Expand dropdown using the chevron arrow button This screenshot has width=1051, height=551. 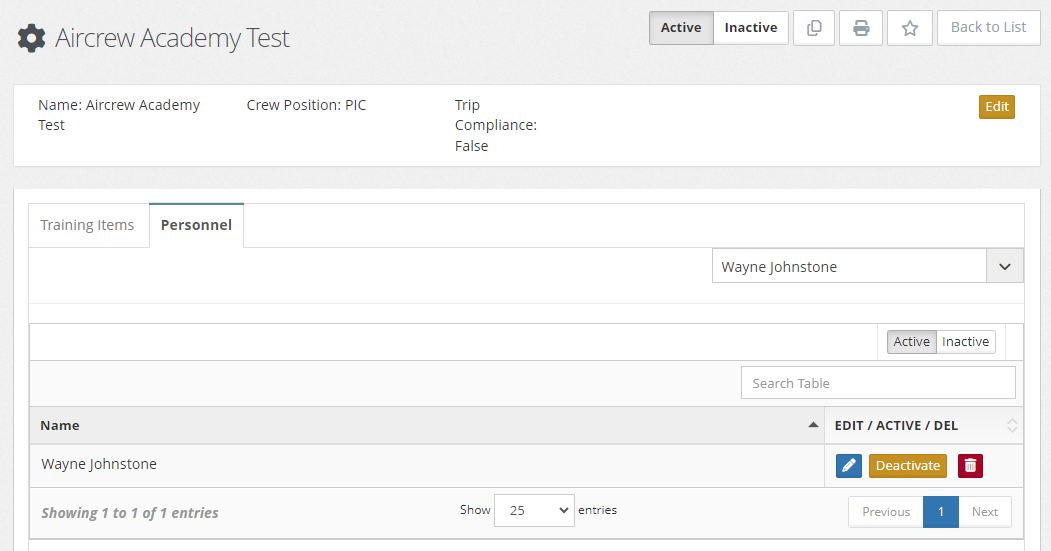click(1005, 266)
